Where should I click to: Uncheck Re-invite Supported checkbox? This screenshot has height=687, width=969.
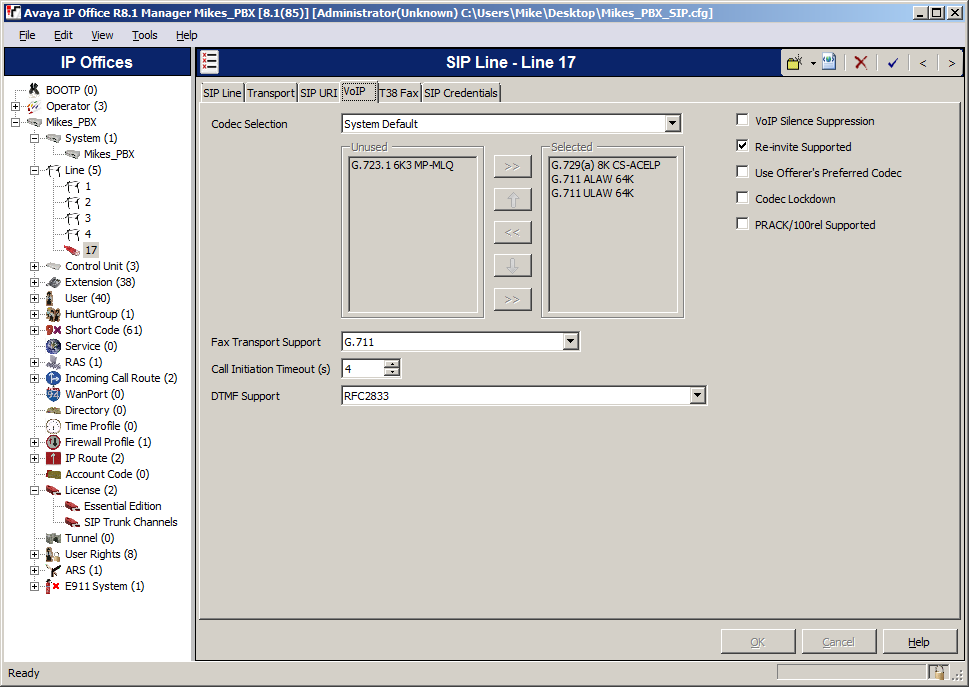[x=742, y=146]
